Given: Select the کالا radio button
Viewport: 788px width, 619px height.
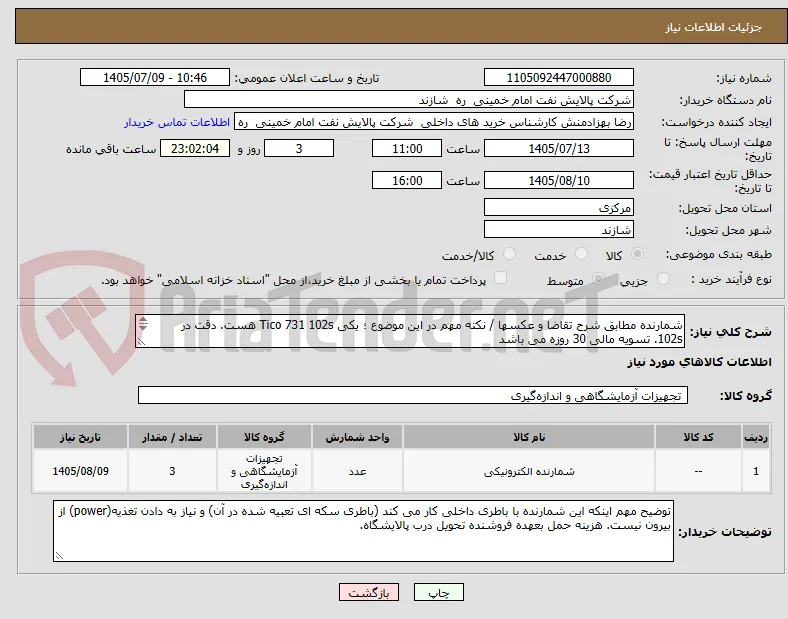Looking at the screenshot, I should 637,254.
